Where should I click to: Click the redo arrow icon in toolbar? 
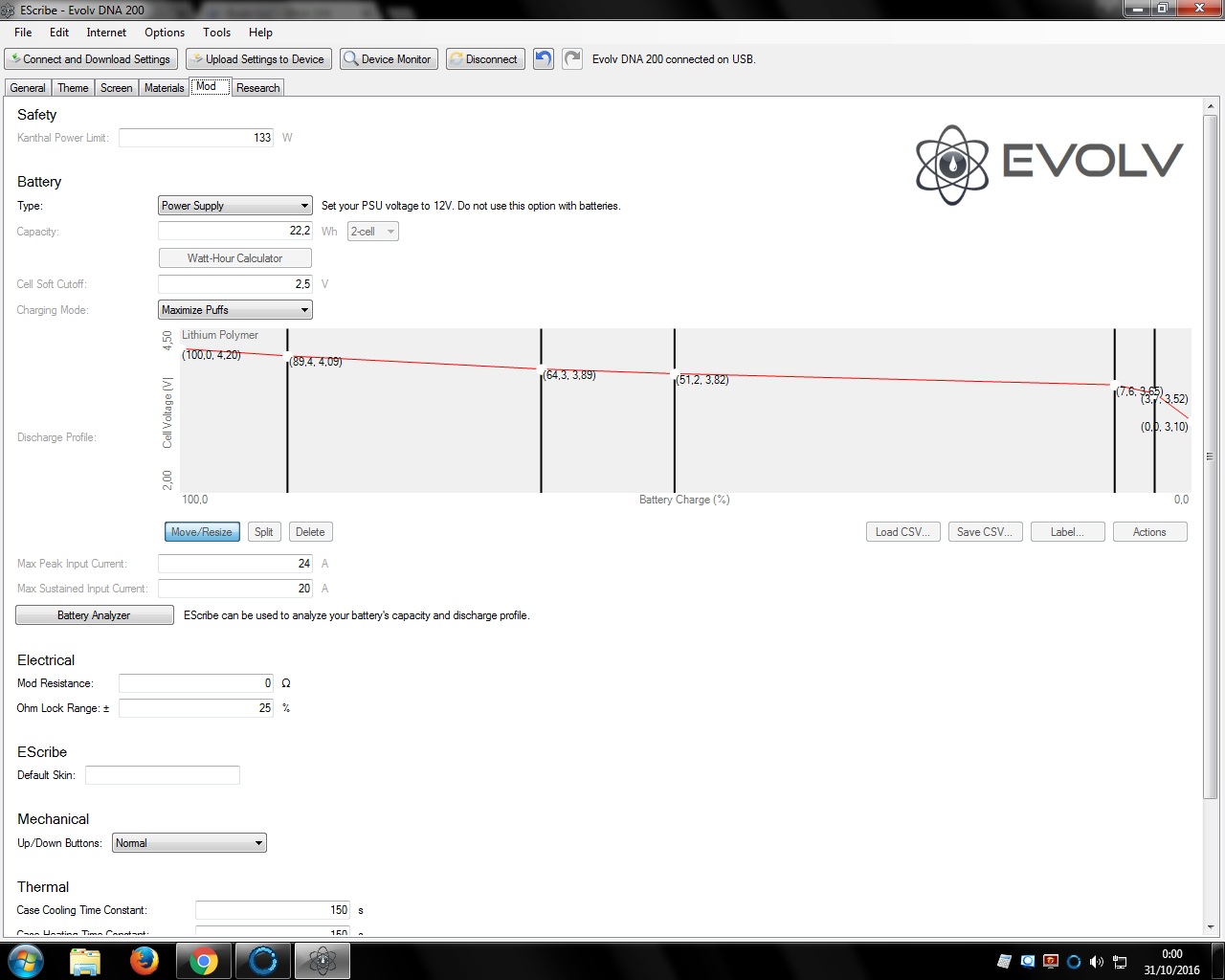point(572,59)
